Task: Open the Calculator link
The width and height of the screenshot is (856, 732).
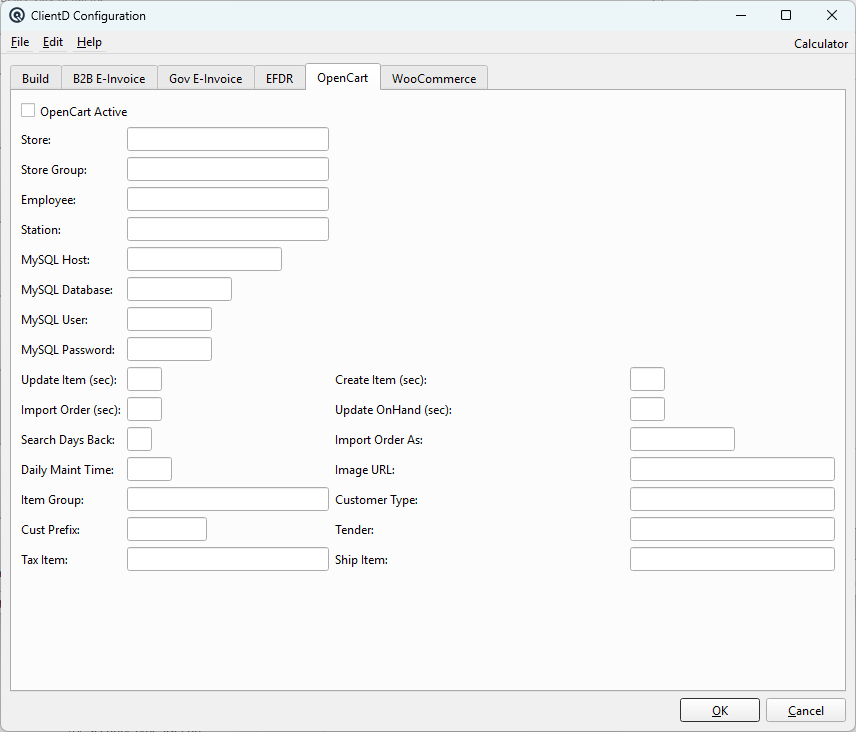Action: [x=821, y=44]
